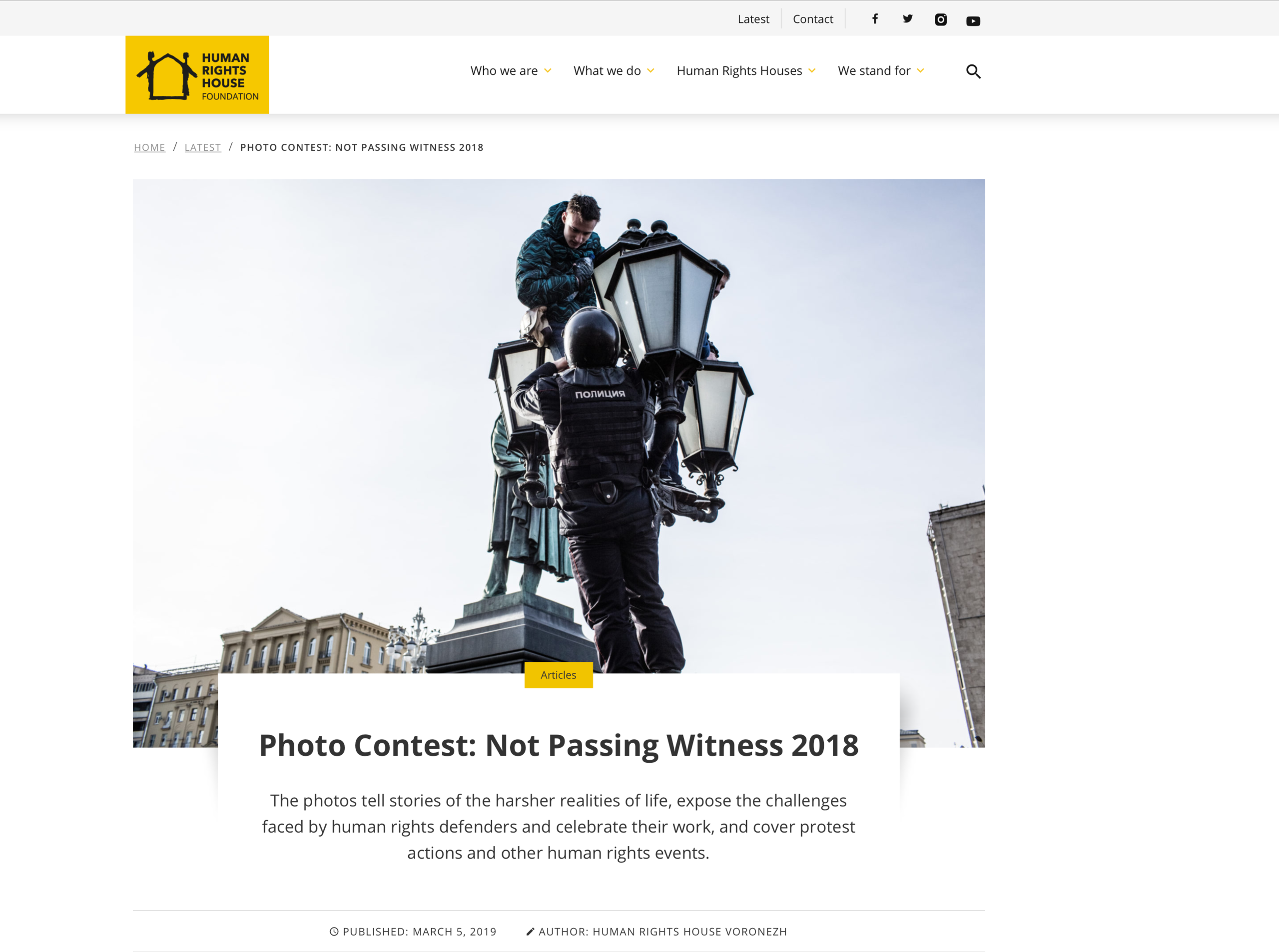Open the Facebook page icon

[875, 19]
